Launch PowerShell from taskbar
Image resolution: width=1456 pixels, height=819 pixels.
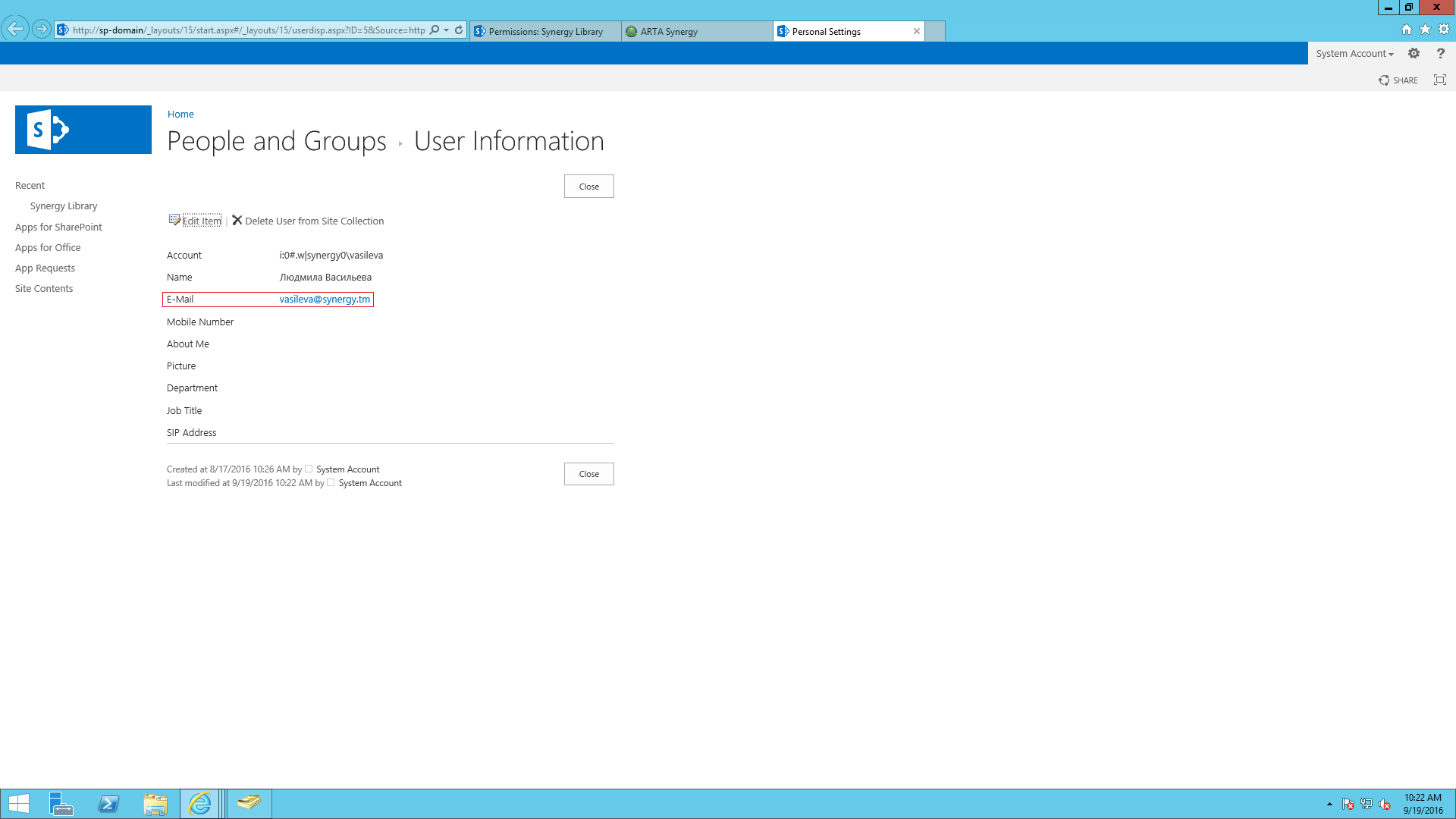coord(108,804)
